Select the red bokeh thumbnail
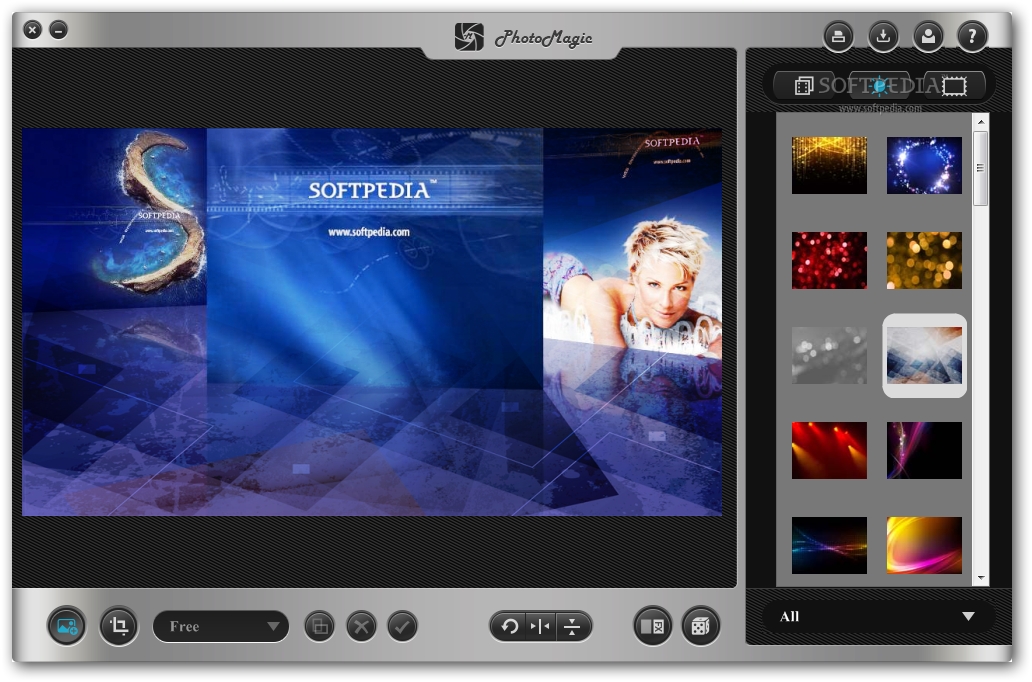Screen dimensions: 1032x682 click(829, 260)
